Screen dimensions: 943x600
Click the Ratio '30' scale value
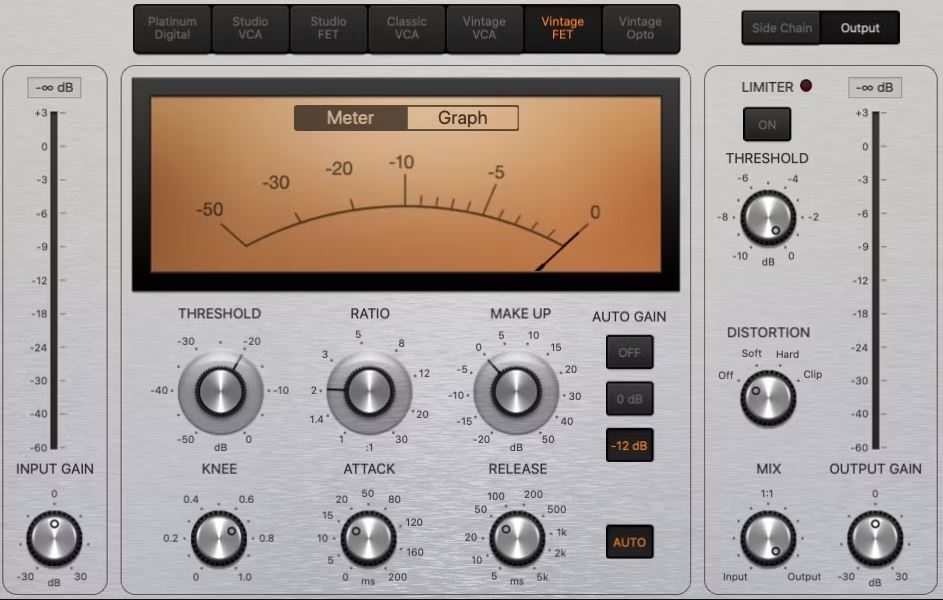pyautogui.click(x=401, y=439)
